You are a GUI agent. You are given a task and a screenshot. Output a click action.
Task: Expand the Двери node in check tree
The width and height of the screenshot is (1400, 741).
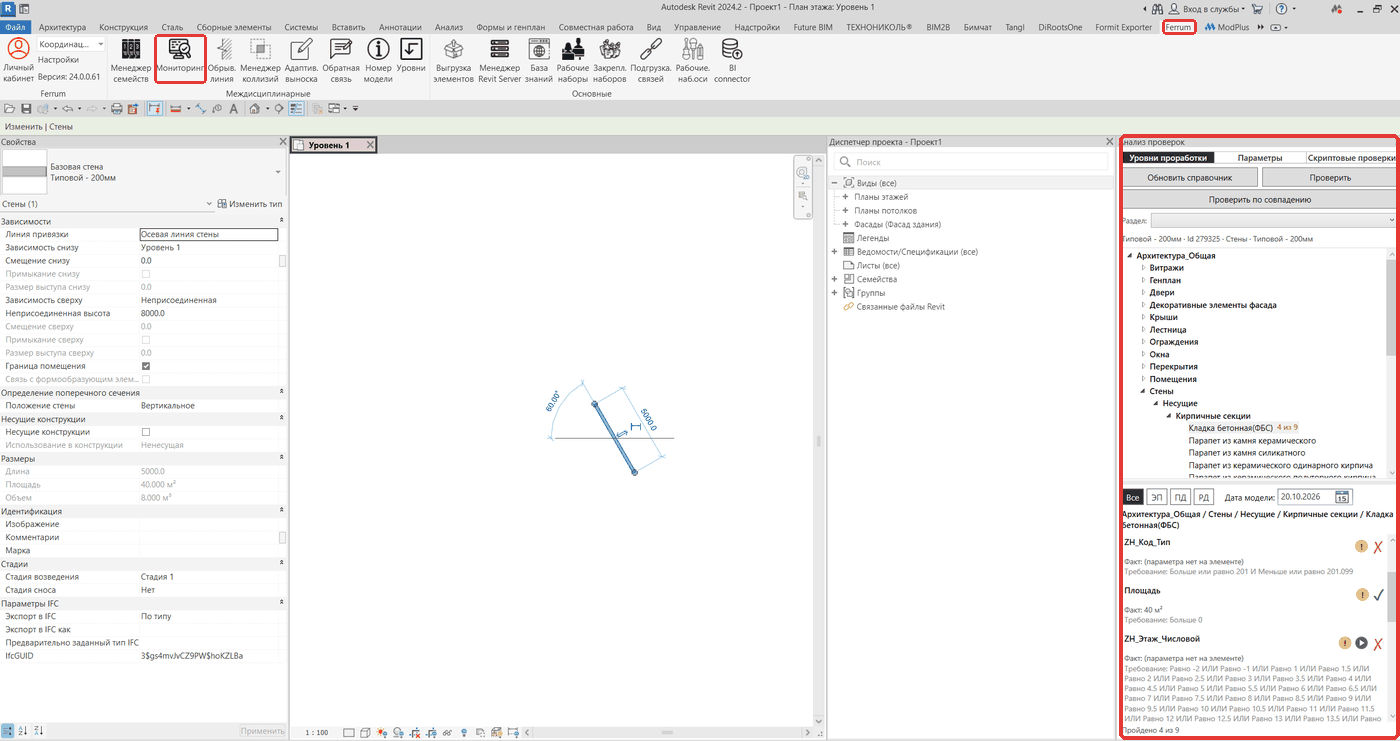tap(1144, 293)
